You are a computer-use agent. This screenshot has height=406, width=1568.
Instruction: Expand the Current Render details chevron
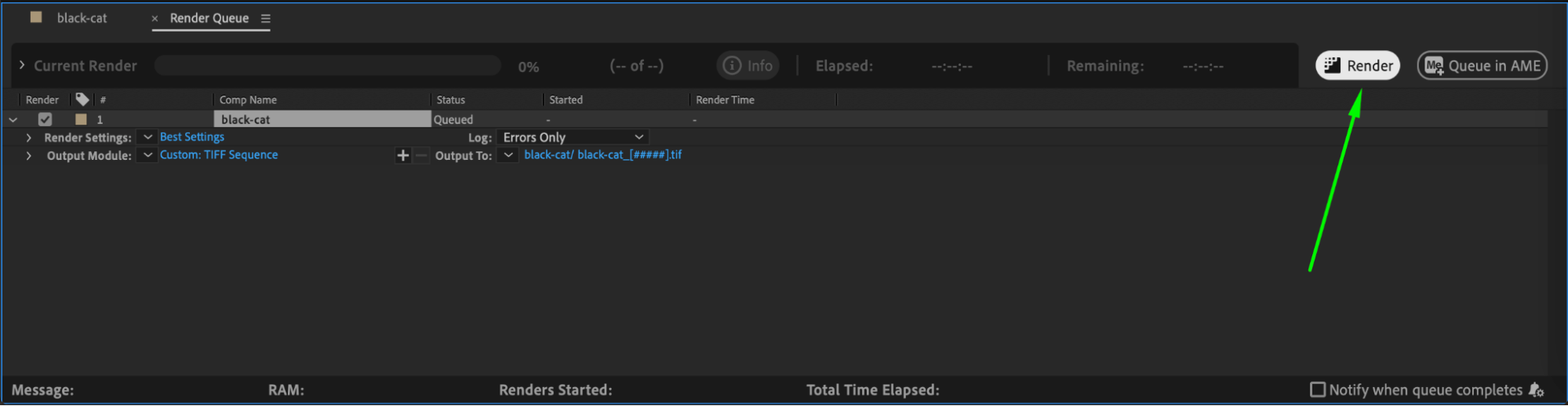[22, 65]
